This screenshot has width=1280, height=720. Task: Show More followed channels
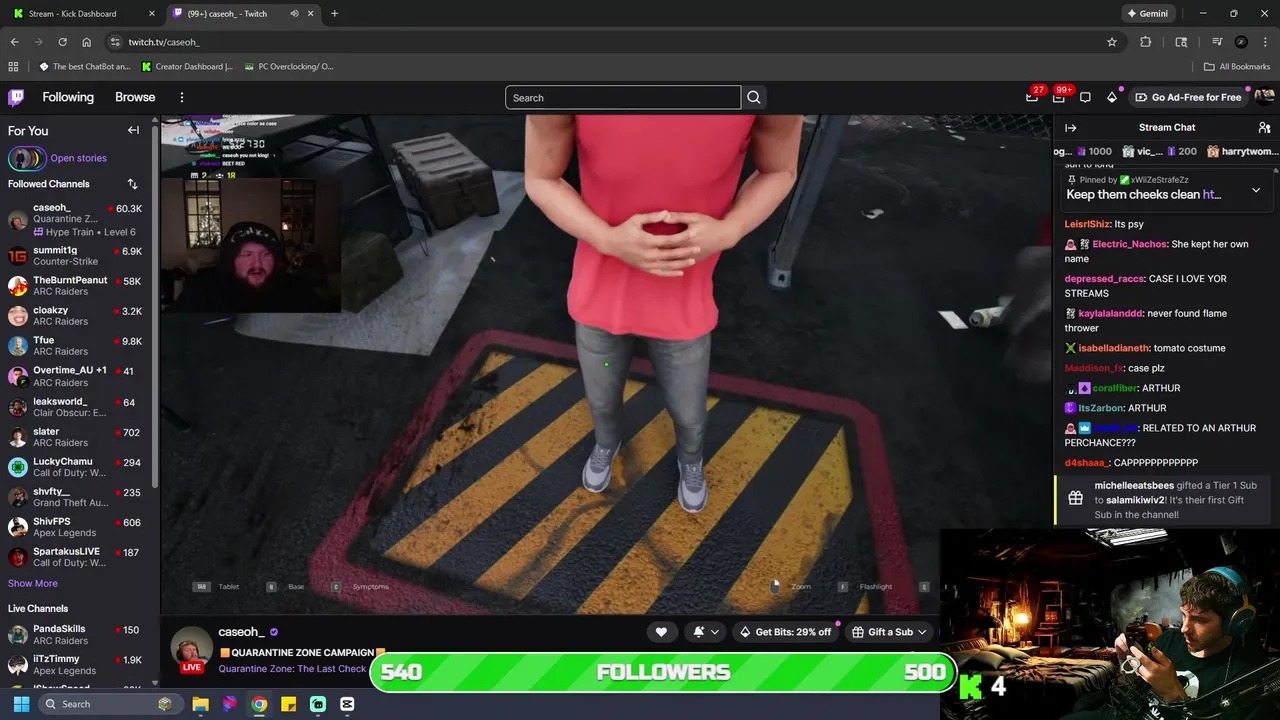coord(33,583)
